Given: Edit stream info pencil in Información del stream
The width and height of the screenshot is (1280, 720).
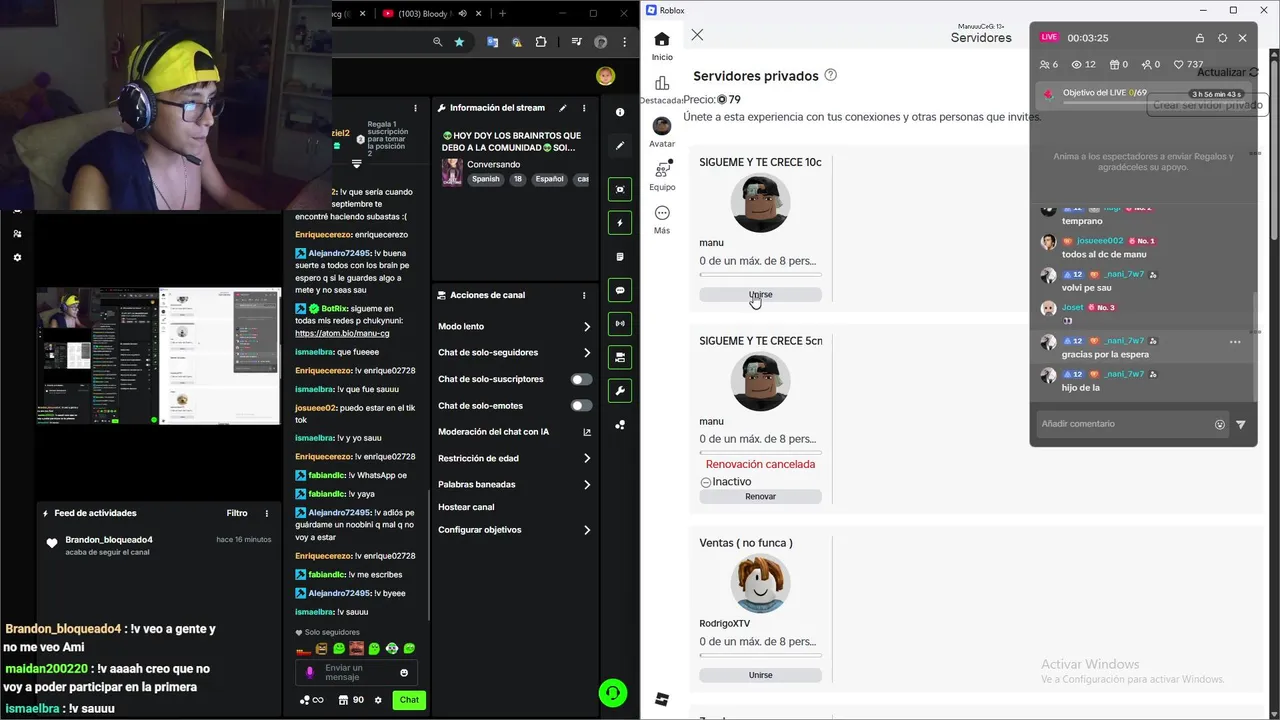Looking at the screenshot, I should pos(562,108).
